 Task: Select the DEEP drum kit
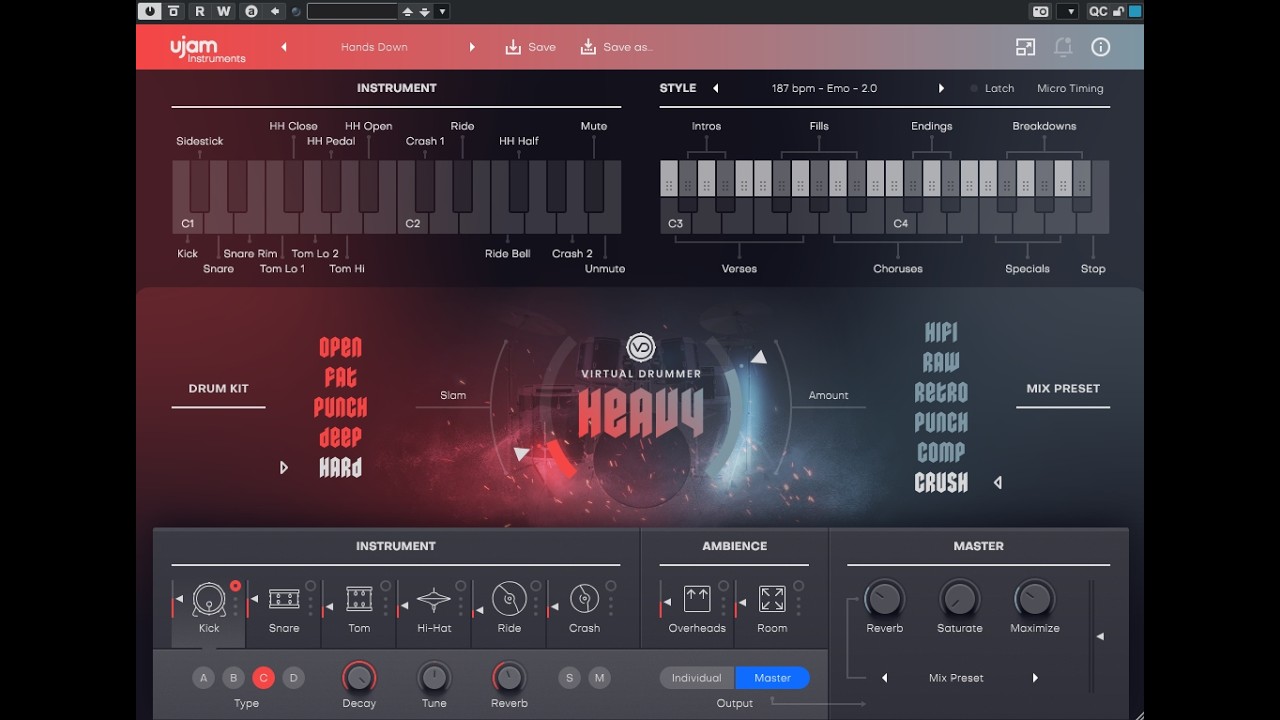[x=340, y=437]
